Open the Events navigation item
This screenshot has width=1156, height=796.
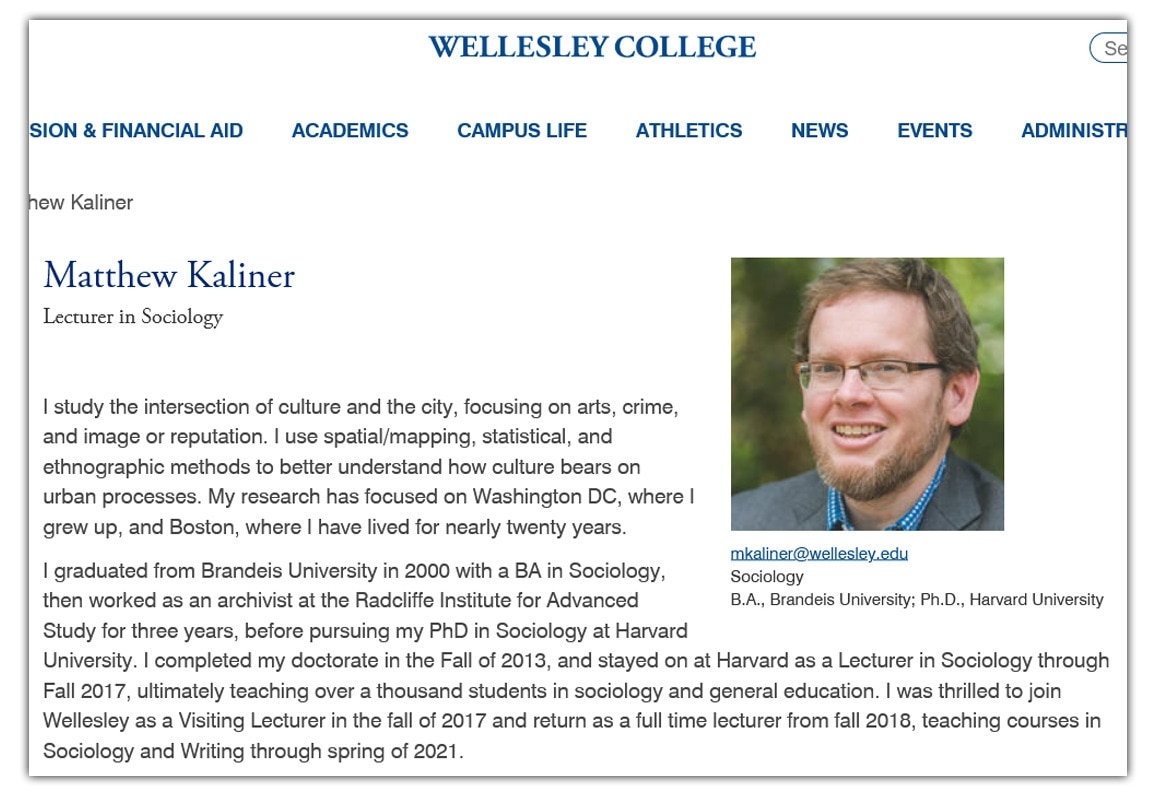point(934,131)
